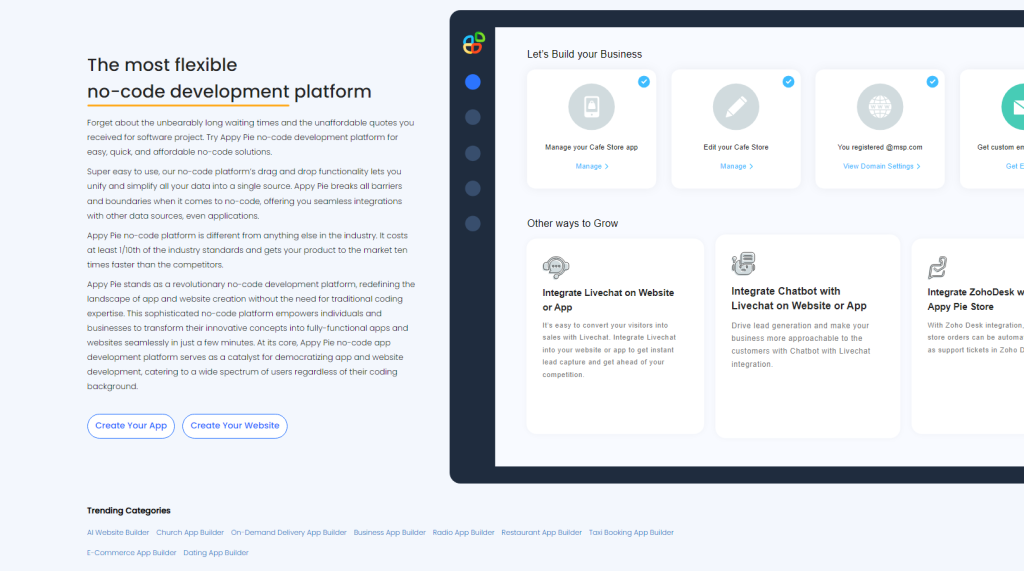The image size is (1024, 571).
Task: Select the active blue sidebar dot
Action: pyautogui.click(x=473, y=82)
